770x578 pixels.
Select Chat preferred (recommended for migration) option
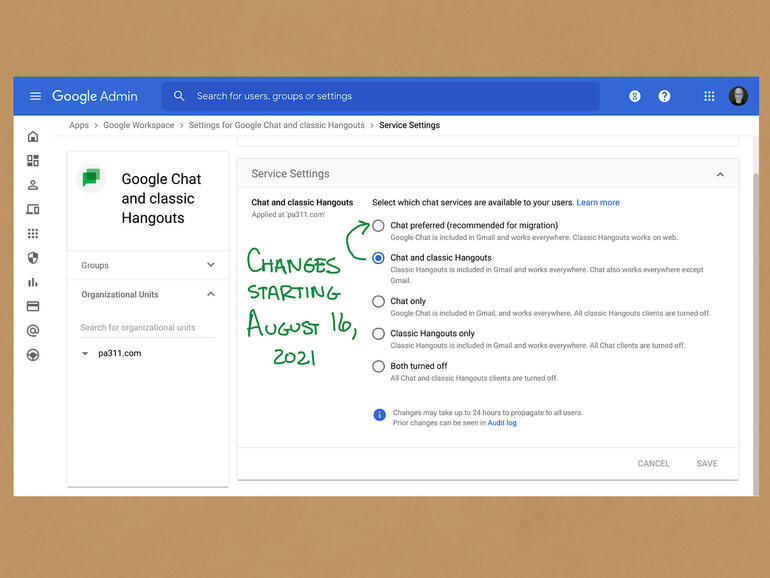click(x=378, y=226)
